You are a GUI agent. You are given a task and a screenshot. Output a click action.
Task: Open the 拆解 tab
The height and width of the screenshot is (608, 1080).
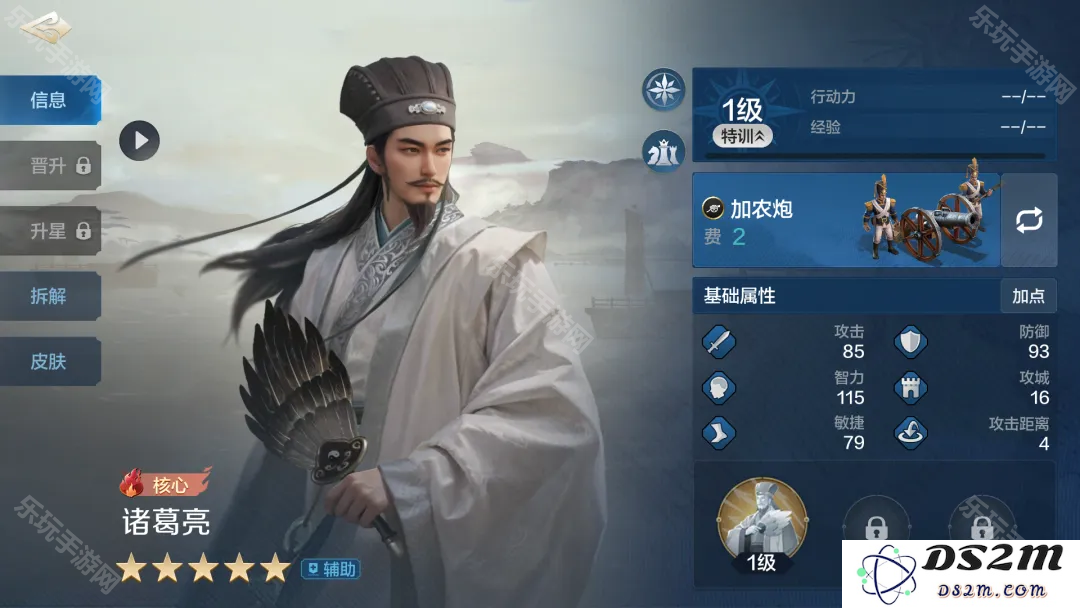tap(50, 296)
